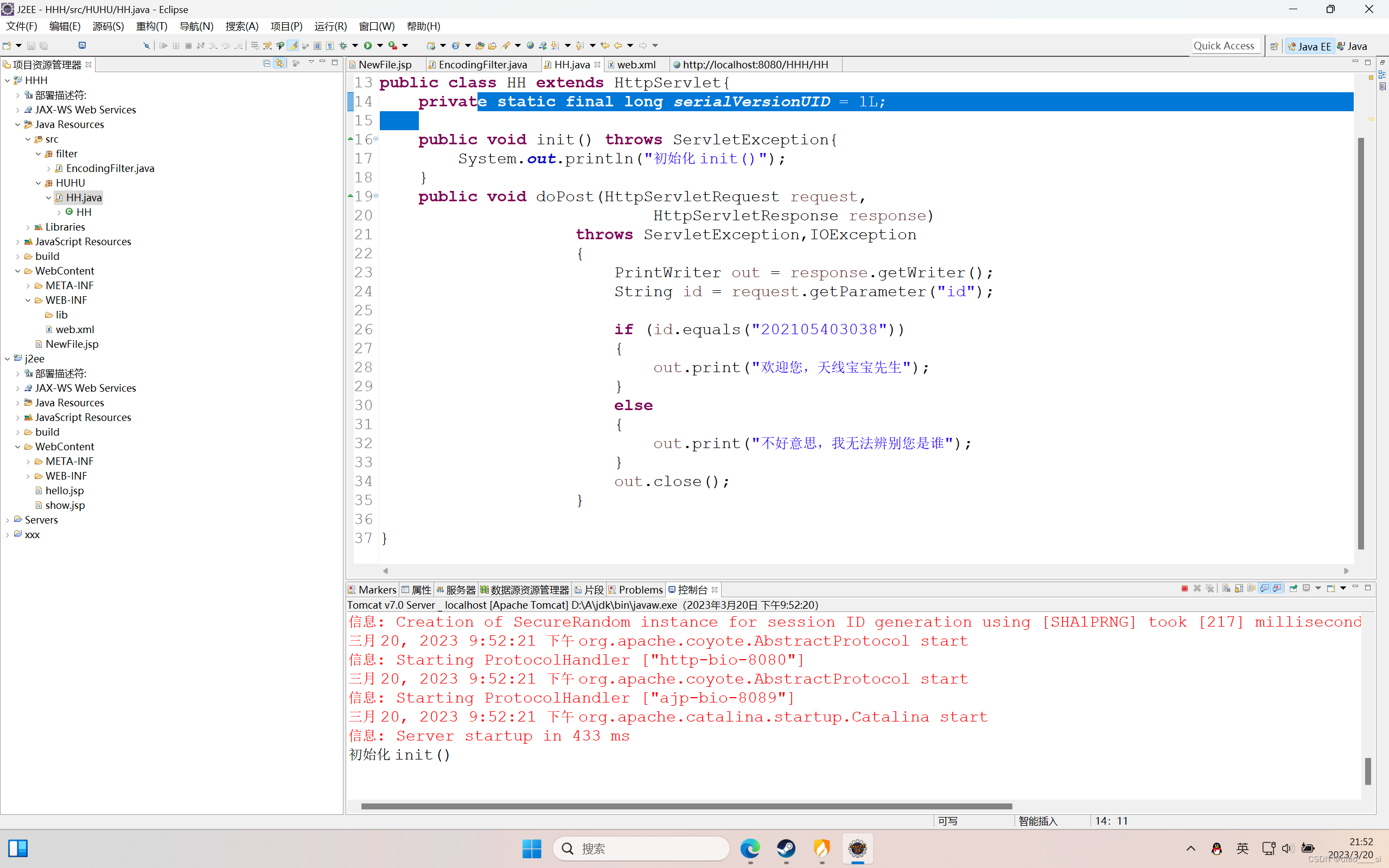Click the Debug bug icon
Screen dimensions: 1389x868
[343, 46]
